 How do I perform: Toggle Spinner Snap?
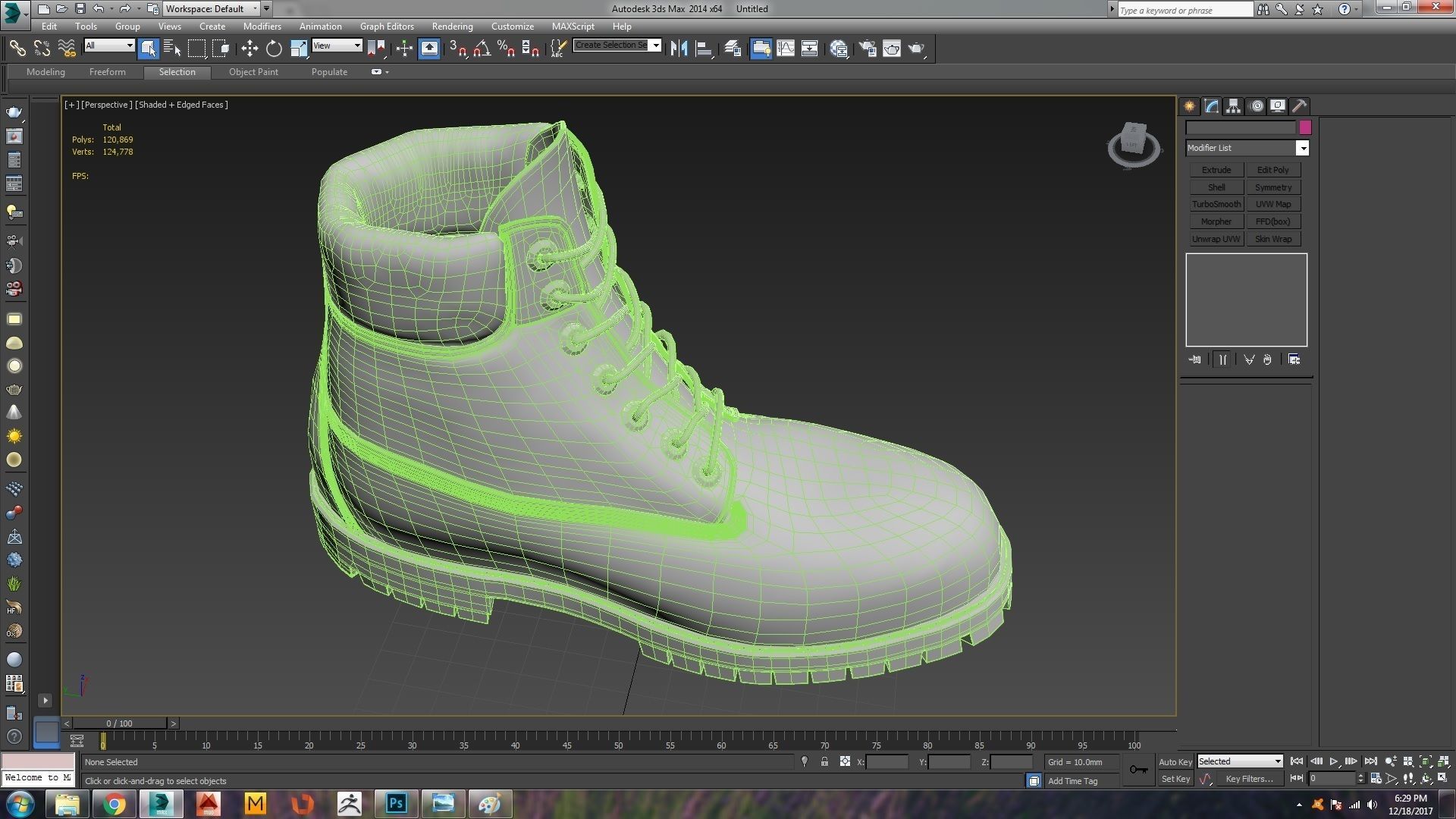(531, 49)
